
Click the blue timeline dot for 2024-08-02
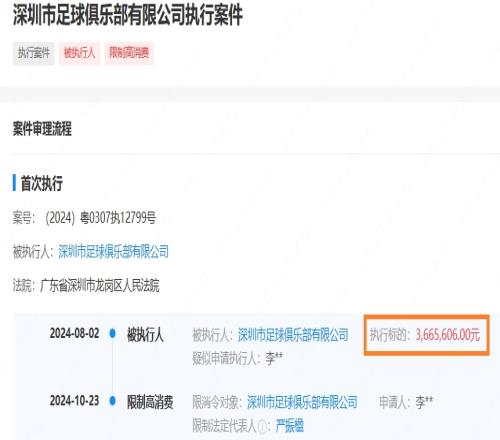[x=113, y=333]
